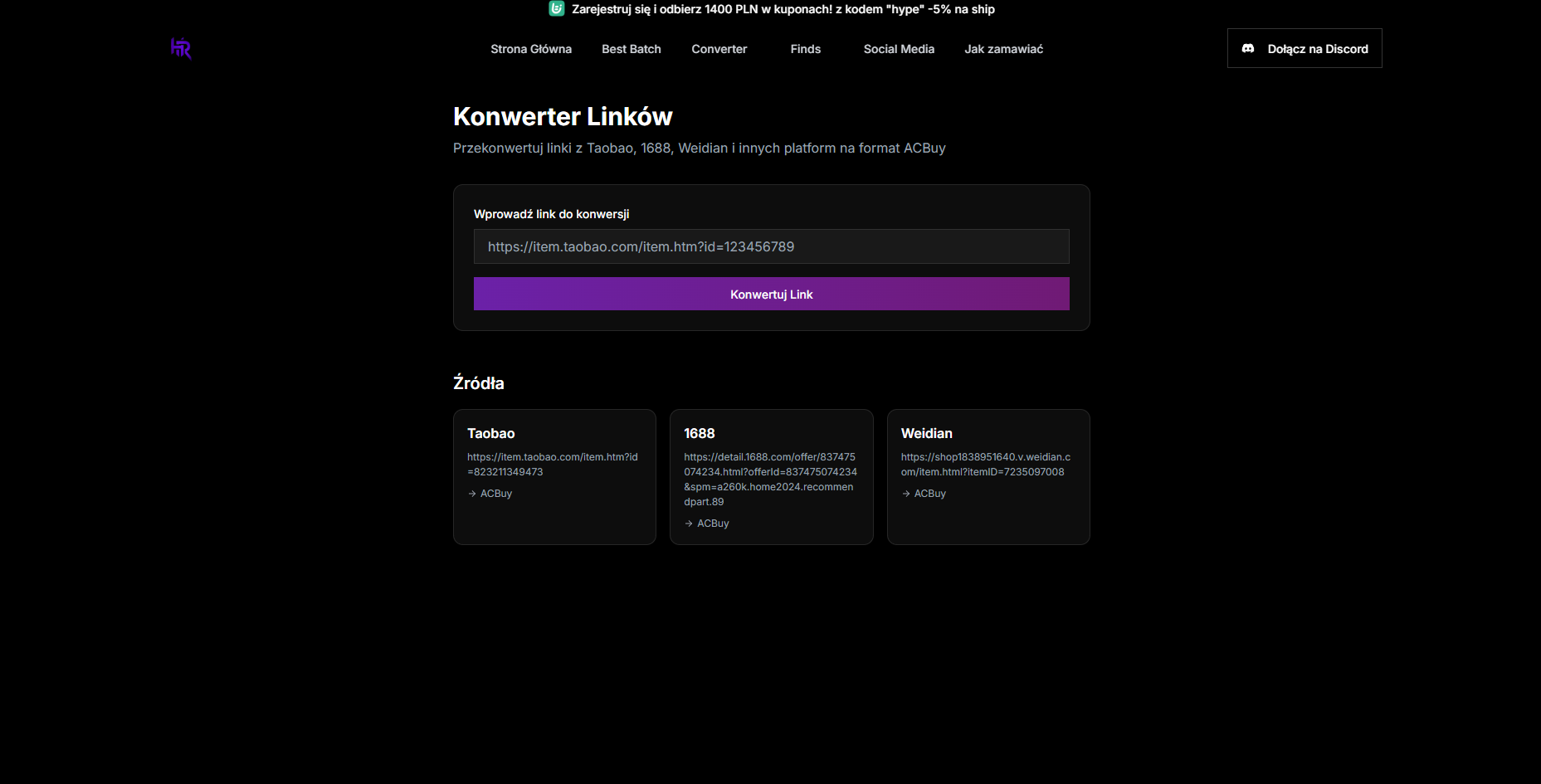Select the Taobao example URL text
Screen dimensions: 1541x784
tap(553, 465)
